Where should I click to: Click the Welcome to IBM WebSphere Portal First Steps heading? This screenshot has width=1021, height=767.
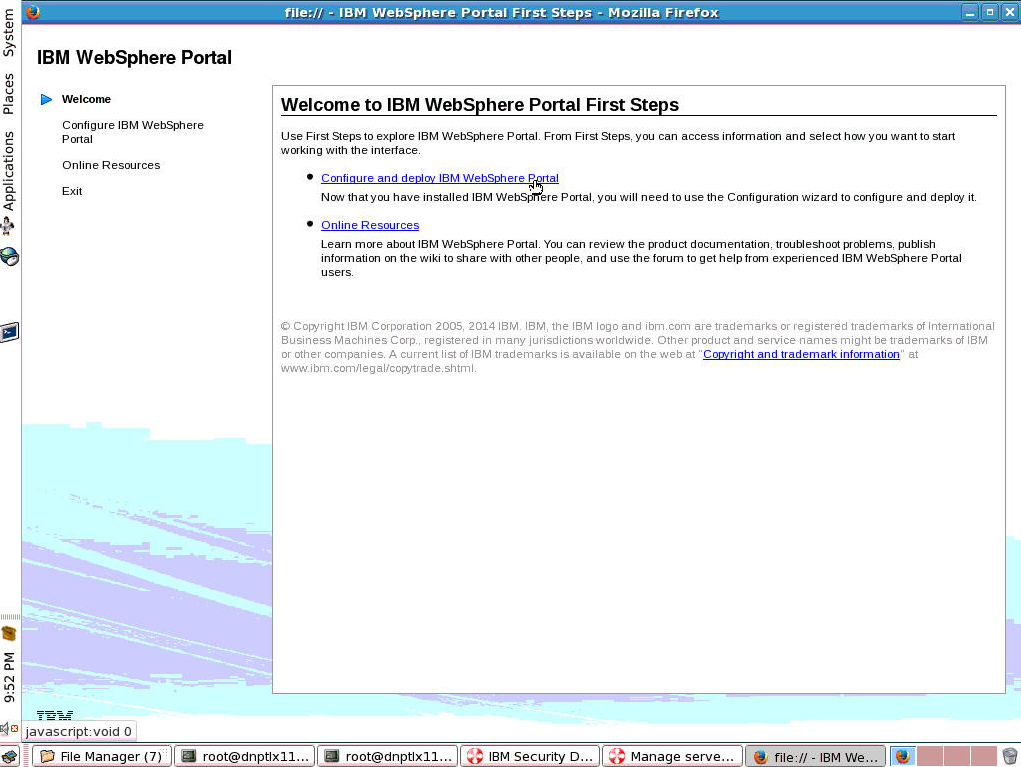tap(479, 105)
